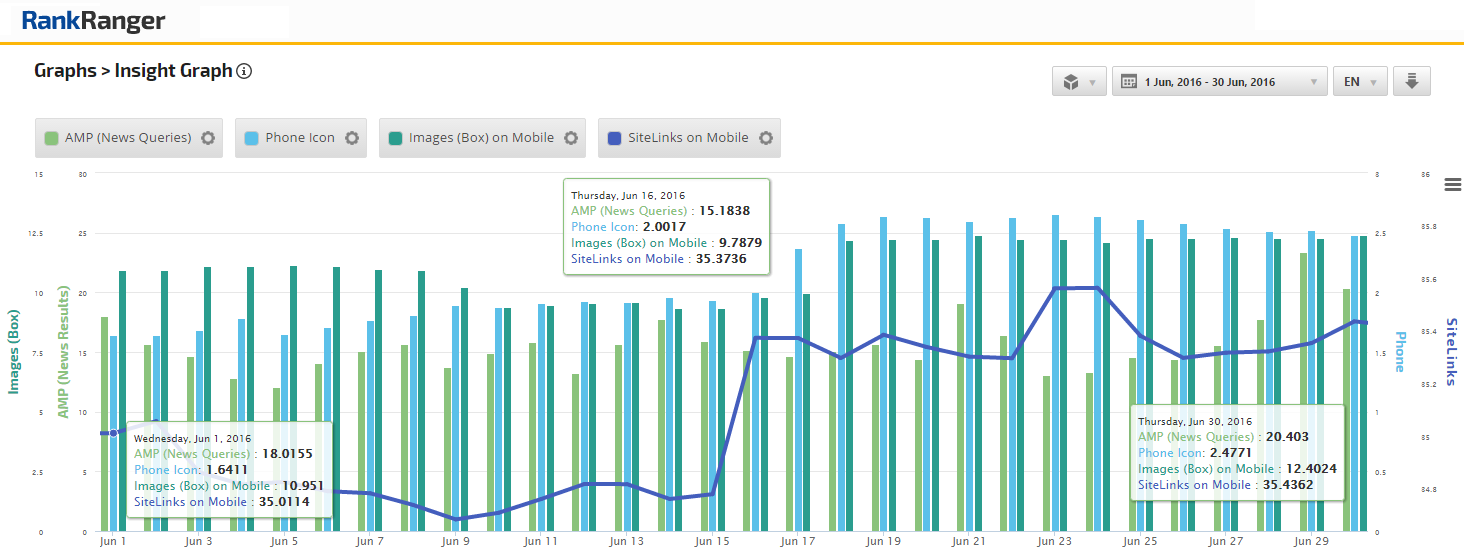Open the Phone Icon gear settings
The image size is (1464, 549).
[352, 138]
